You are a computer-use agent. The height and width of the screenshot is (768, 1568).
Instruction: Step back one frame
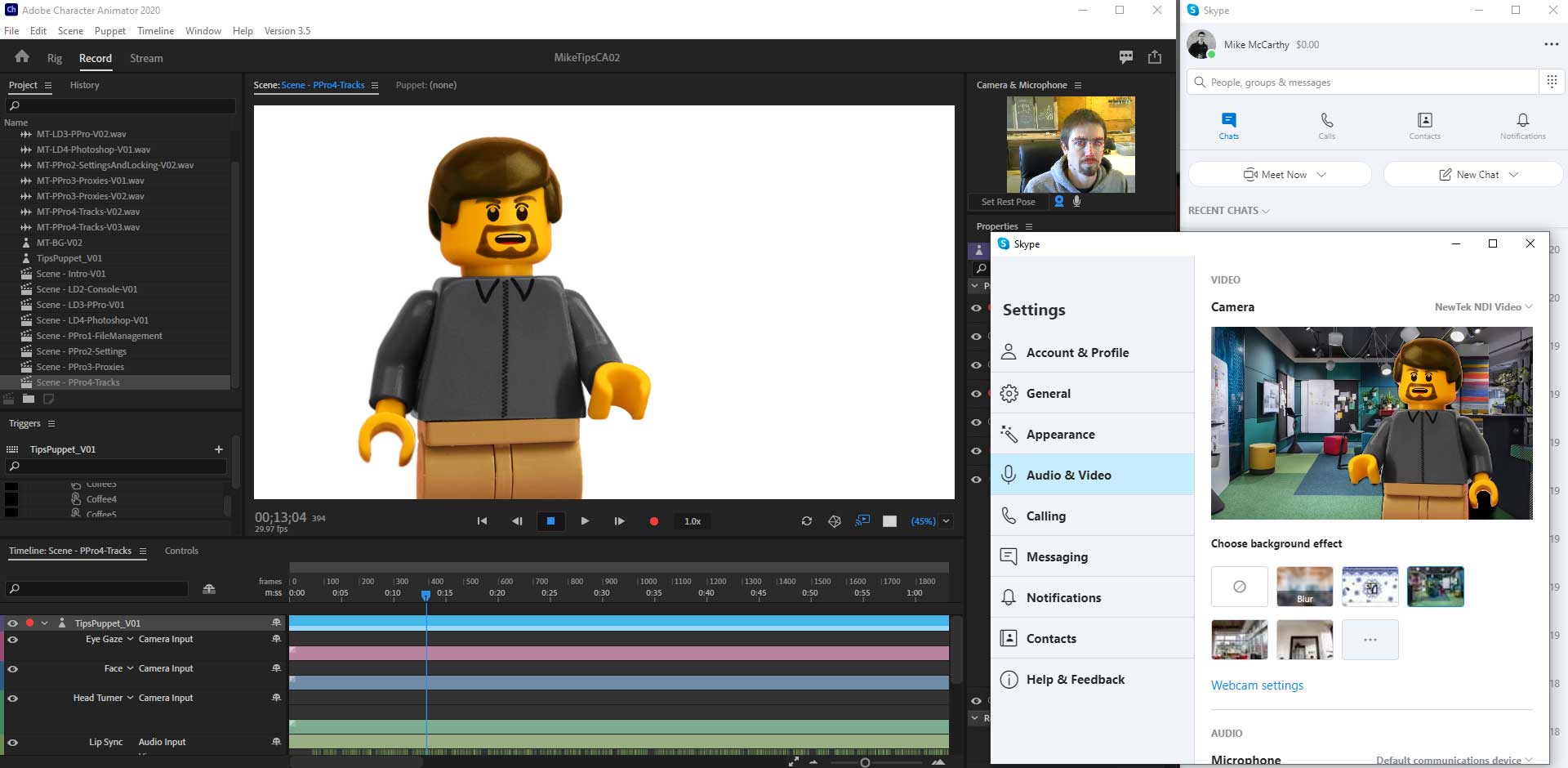[x=517, y=521]
